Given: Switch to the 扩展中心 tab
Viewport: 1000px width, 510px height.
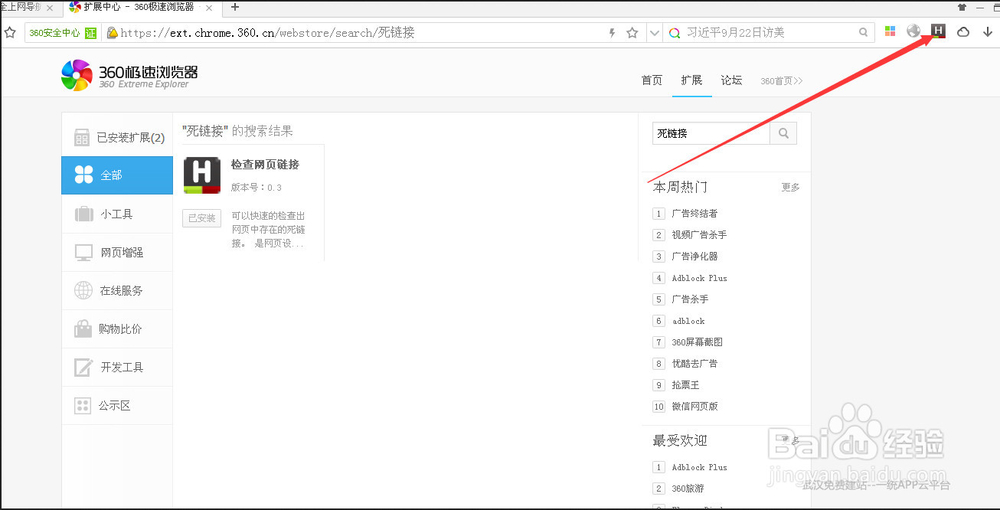Looking at the screenshot, I should point(141,8).
